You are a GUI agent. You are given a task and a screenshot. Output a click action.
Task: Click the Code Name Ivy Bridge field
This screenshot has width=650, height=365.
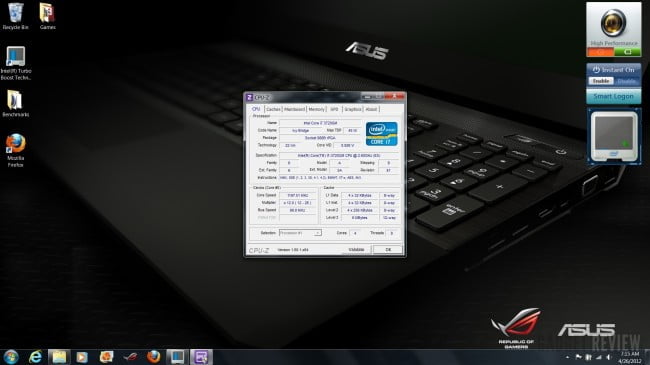(300, 131)
